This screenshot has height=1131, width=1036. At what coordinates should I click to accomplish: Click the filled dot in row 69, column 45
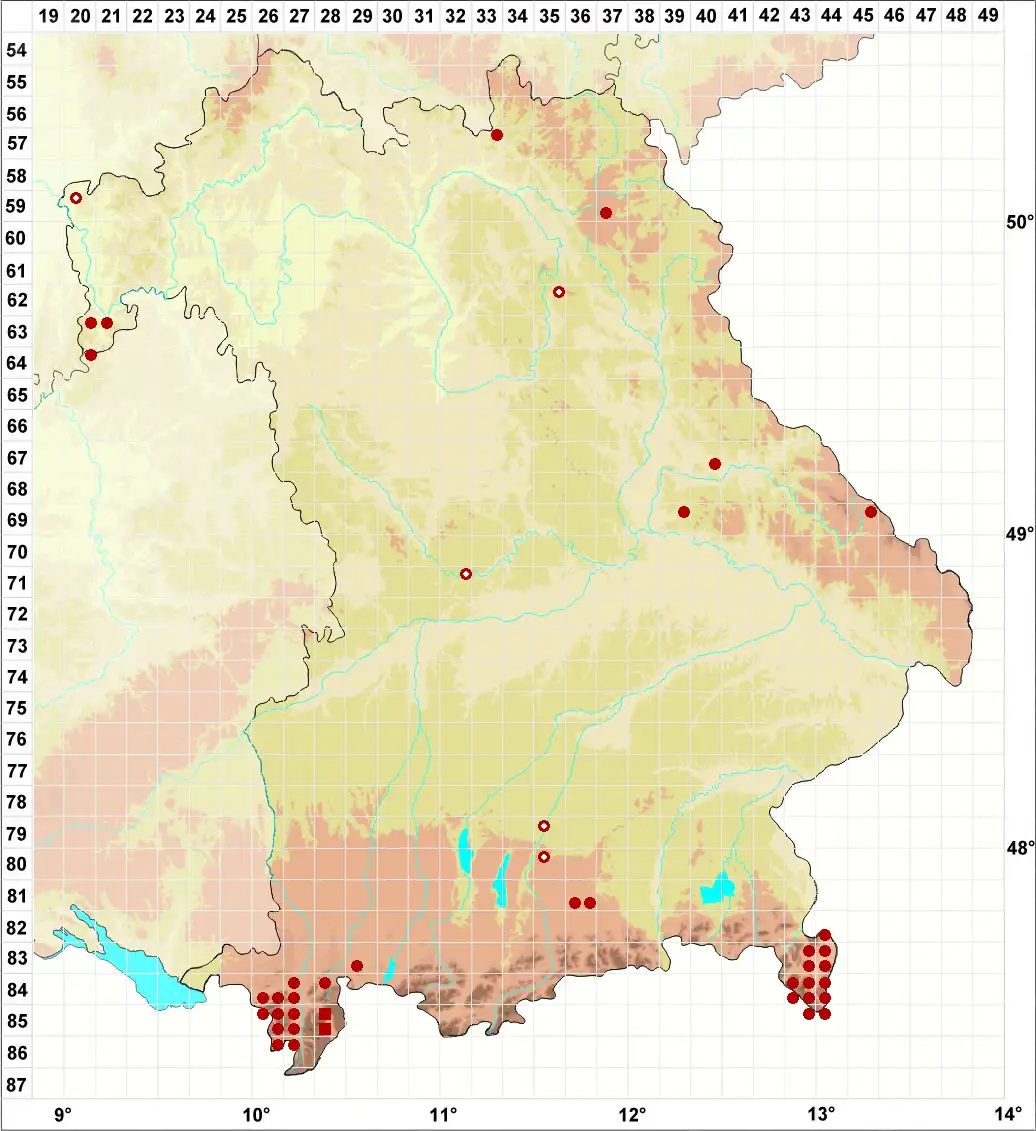coord(871,511)
